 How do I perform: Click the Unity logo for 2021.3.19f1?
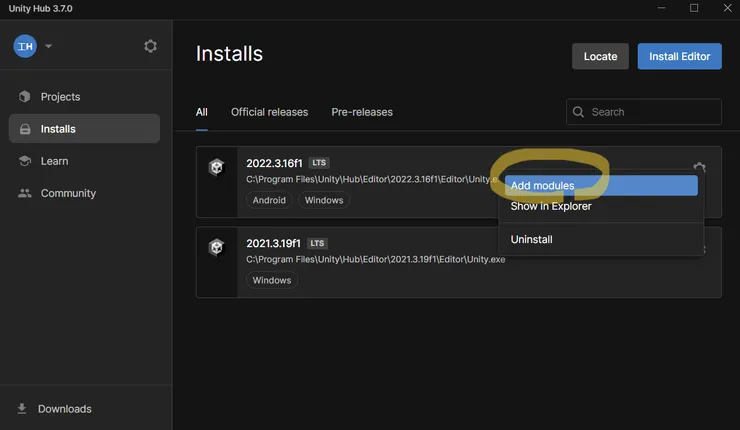click(216, 247)
